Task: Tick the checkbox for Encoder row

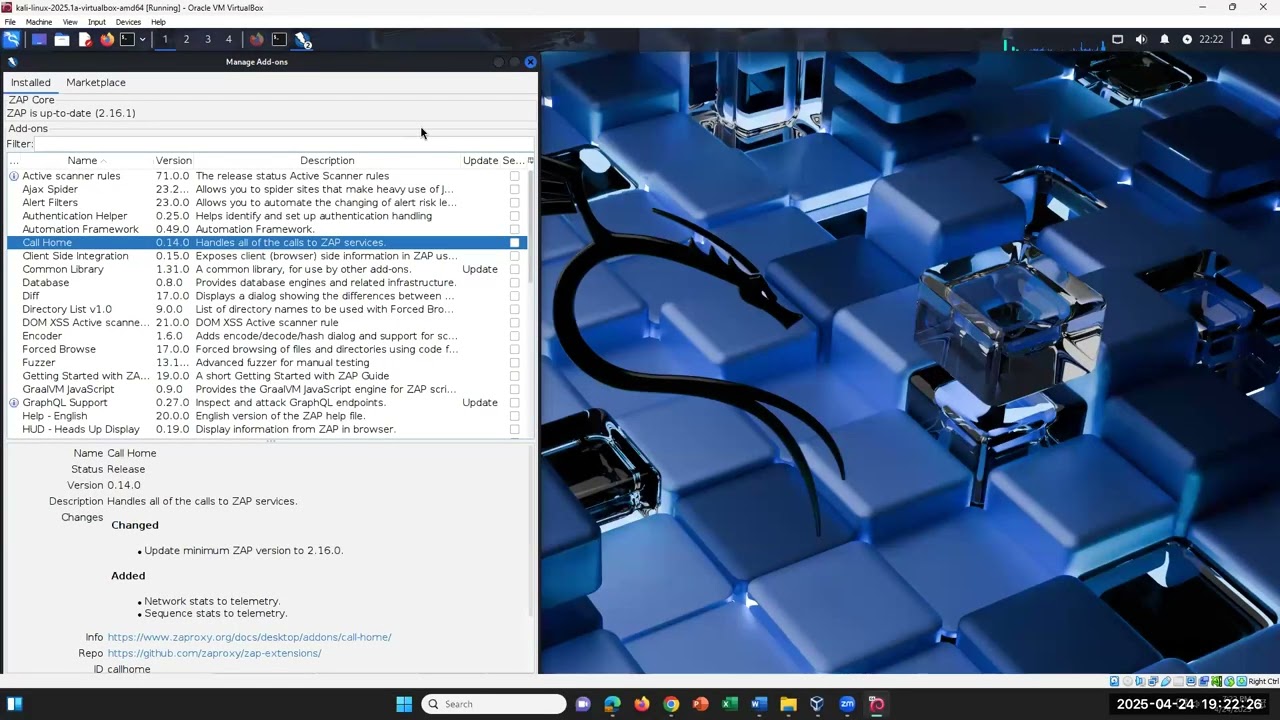Action: click(515, 336)
